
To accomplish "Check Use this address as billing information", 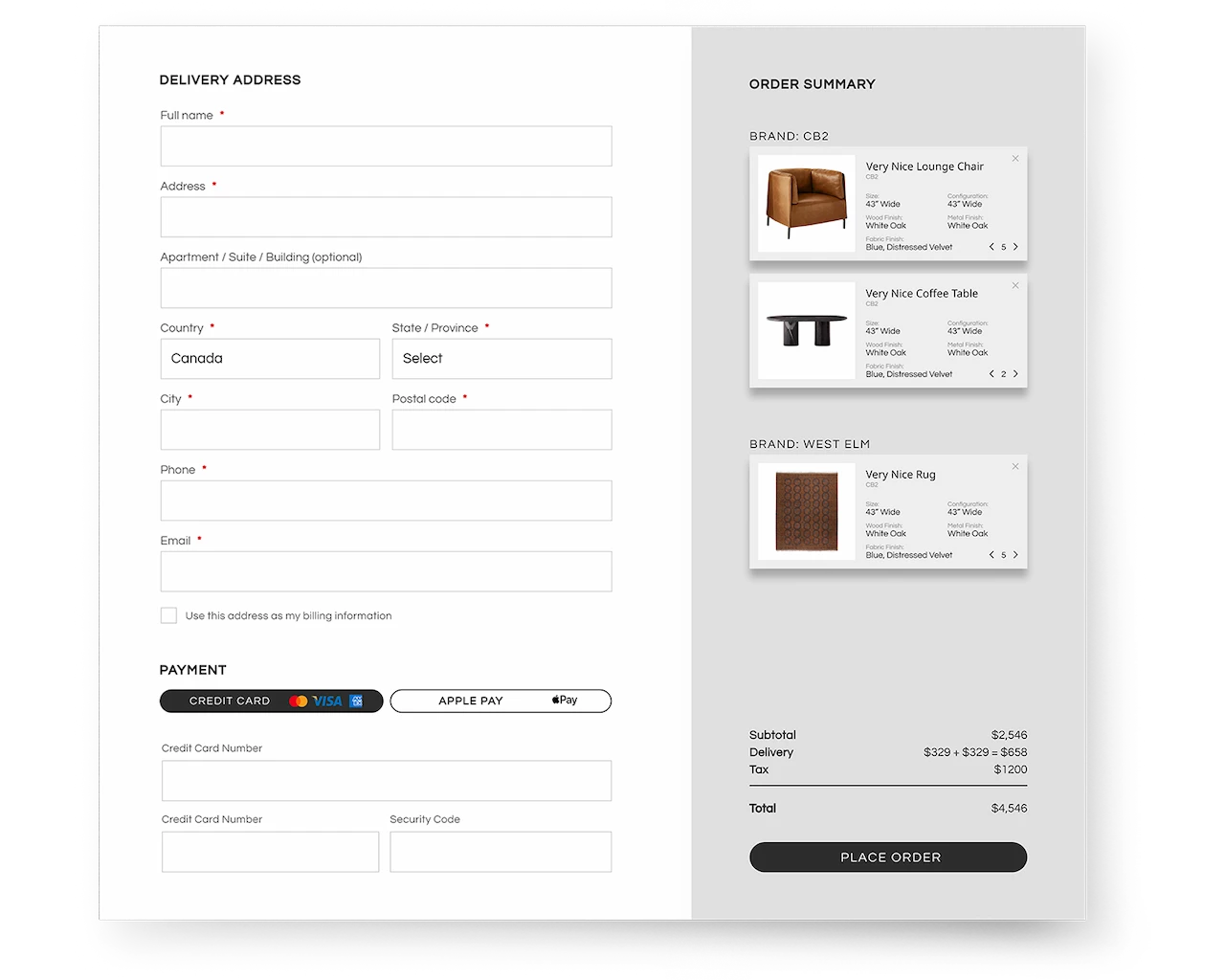I will coord(168,615).
